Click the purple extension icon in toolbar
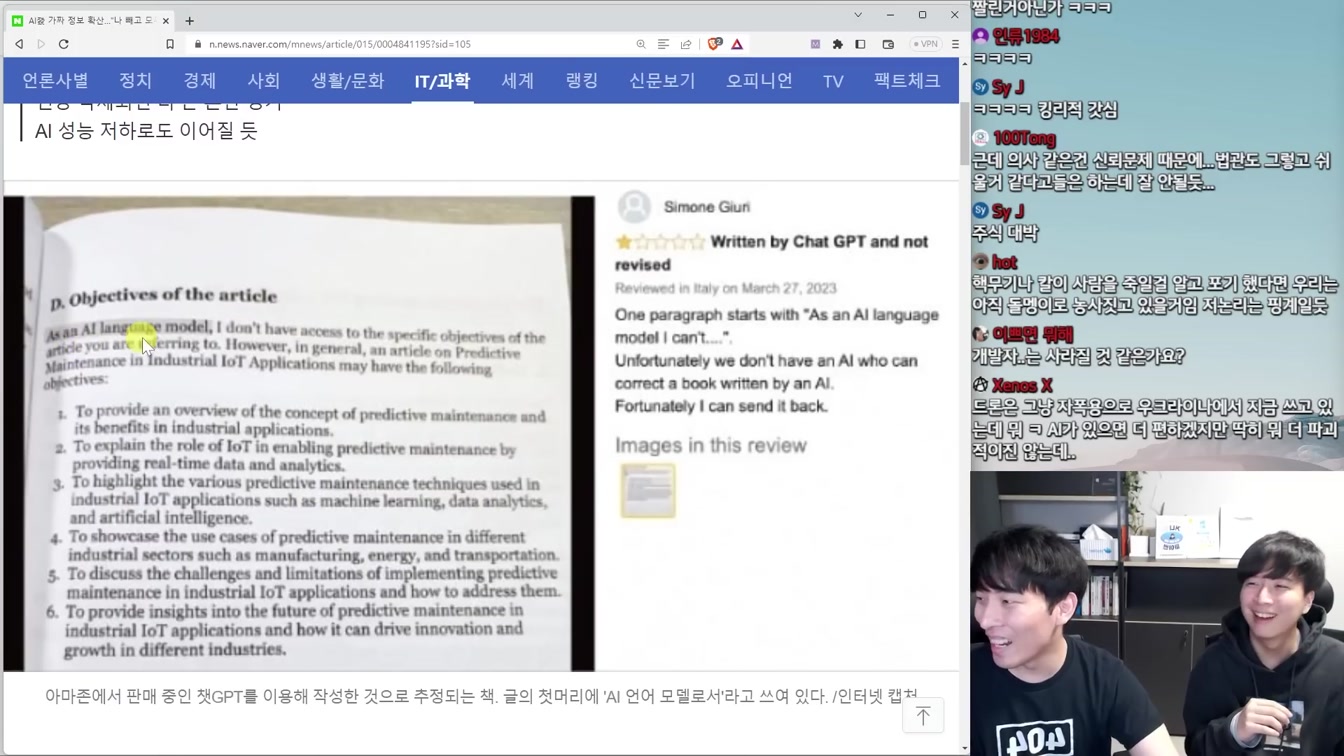This screenshot has width=1344, height=756. click(815, 44)
